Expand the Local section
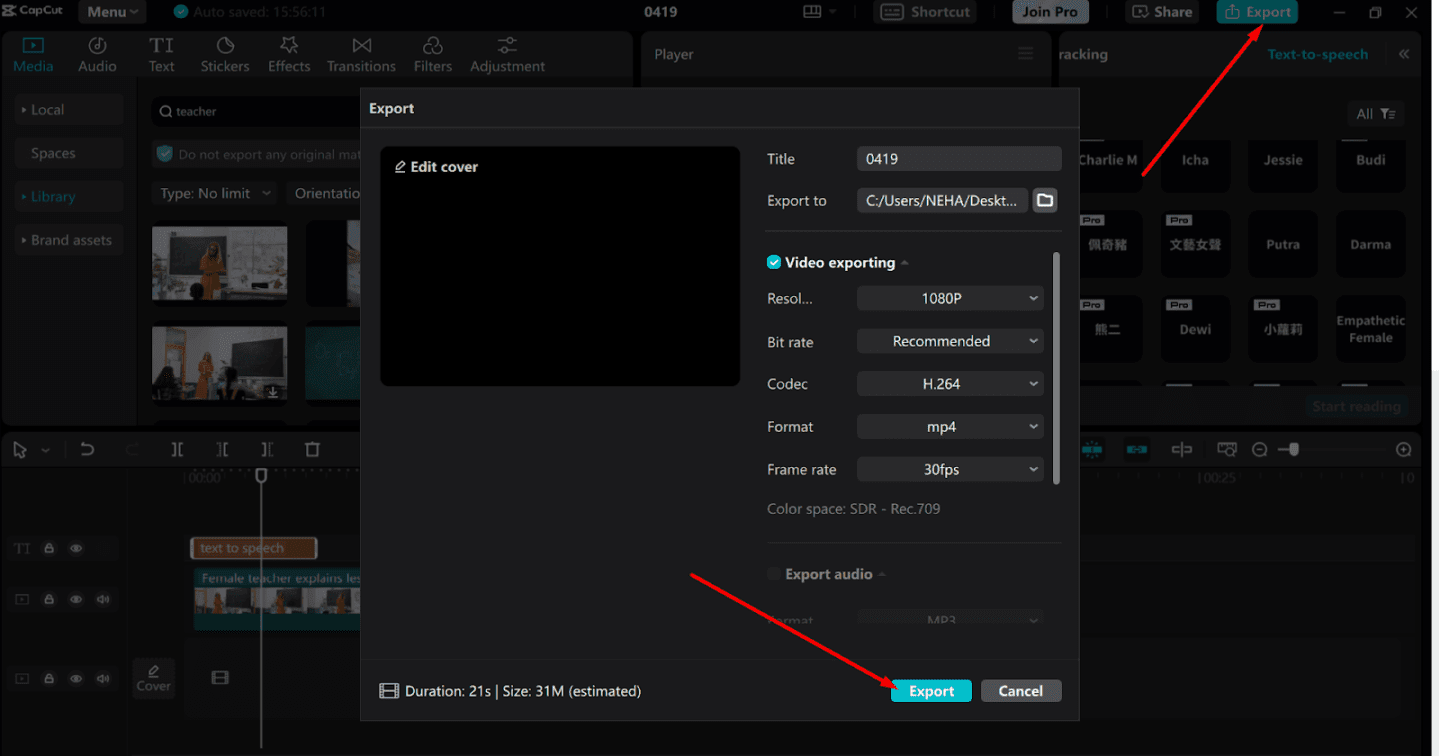1440x756 pixels. tap(69, 110)
